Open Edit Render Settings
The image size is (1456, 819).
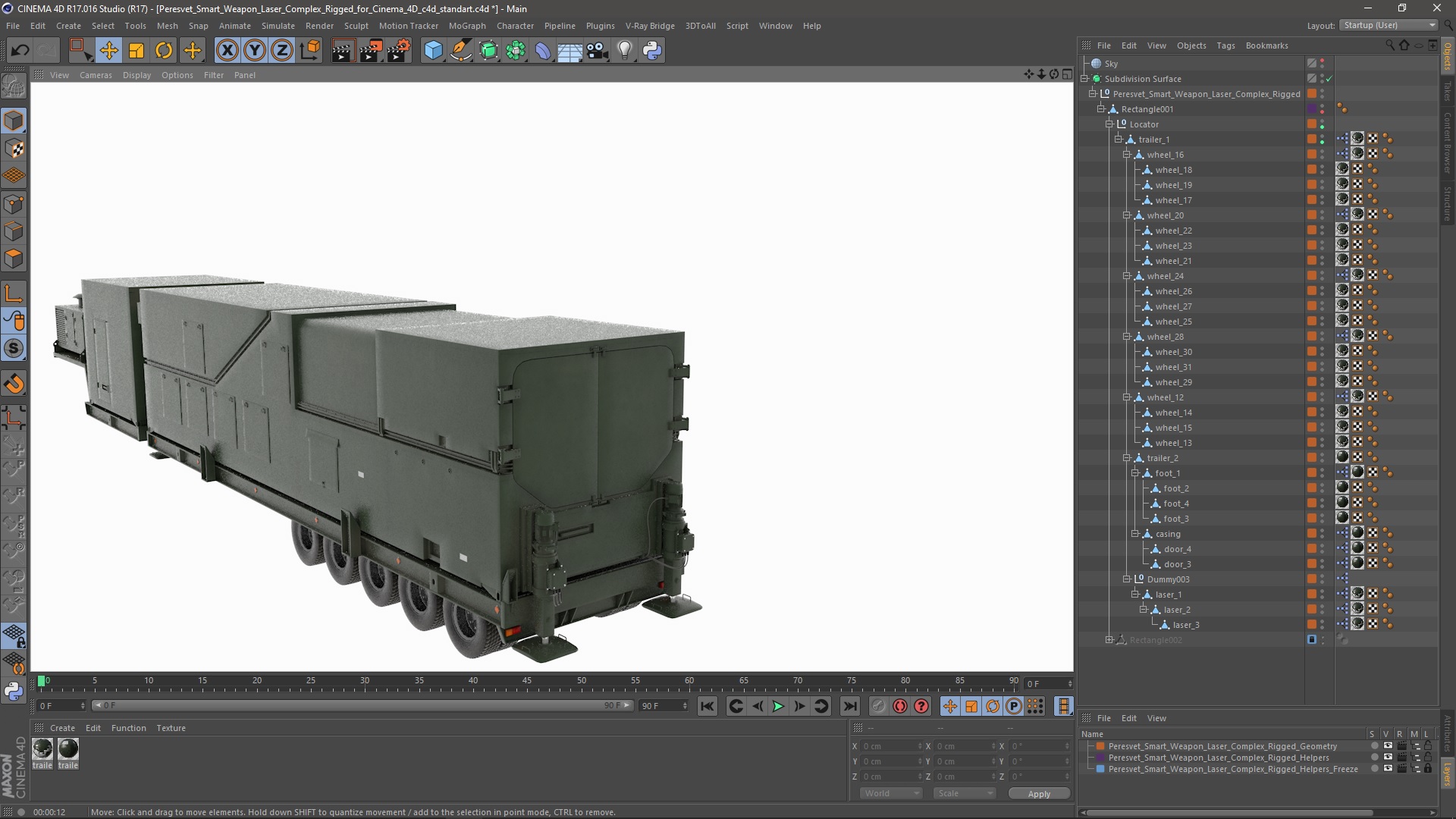(x=399, y=51)
